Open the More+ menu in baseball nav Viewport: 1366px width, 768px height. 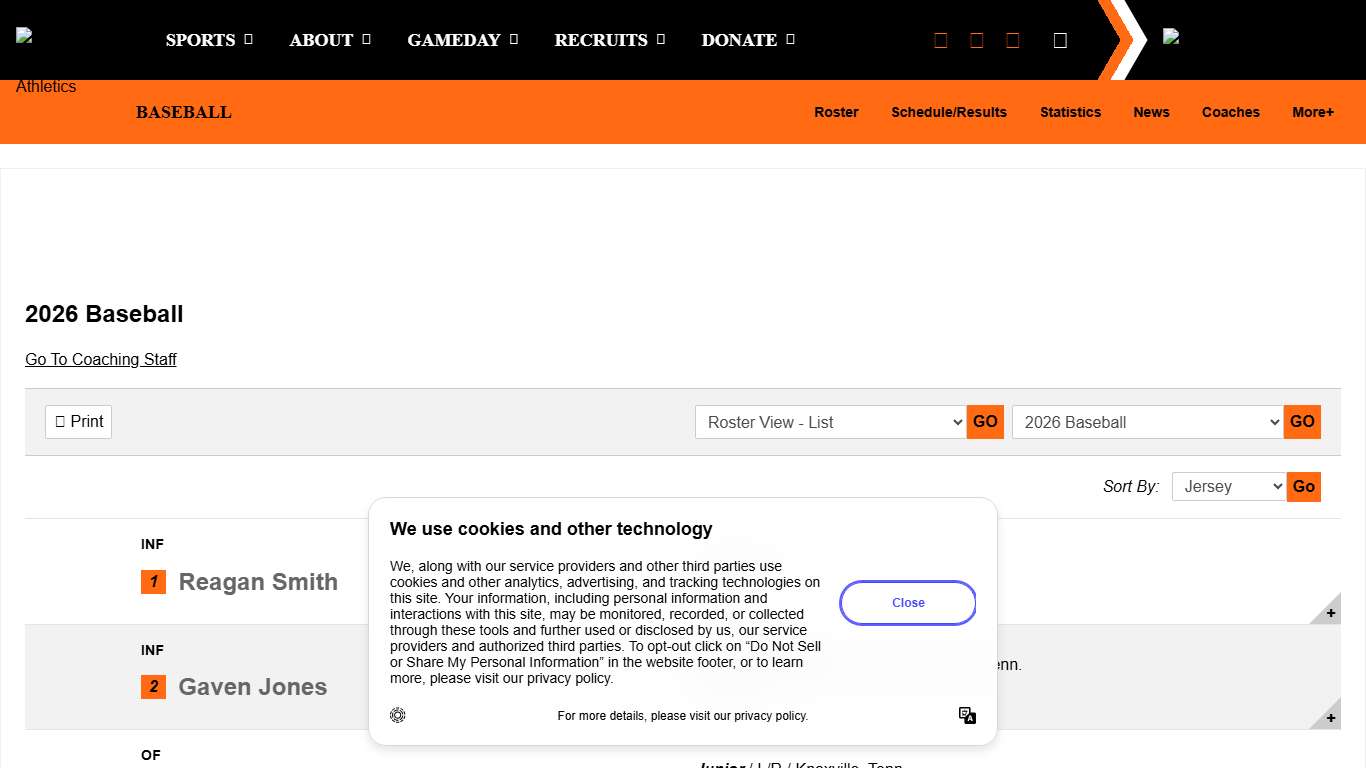[x=1312, y=112]
